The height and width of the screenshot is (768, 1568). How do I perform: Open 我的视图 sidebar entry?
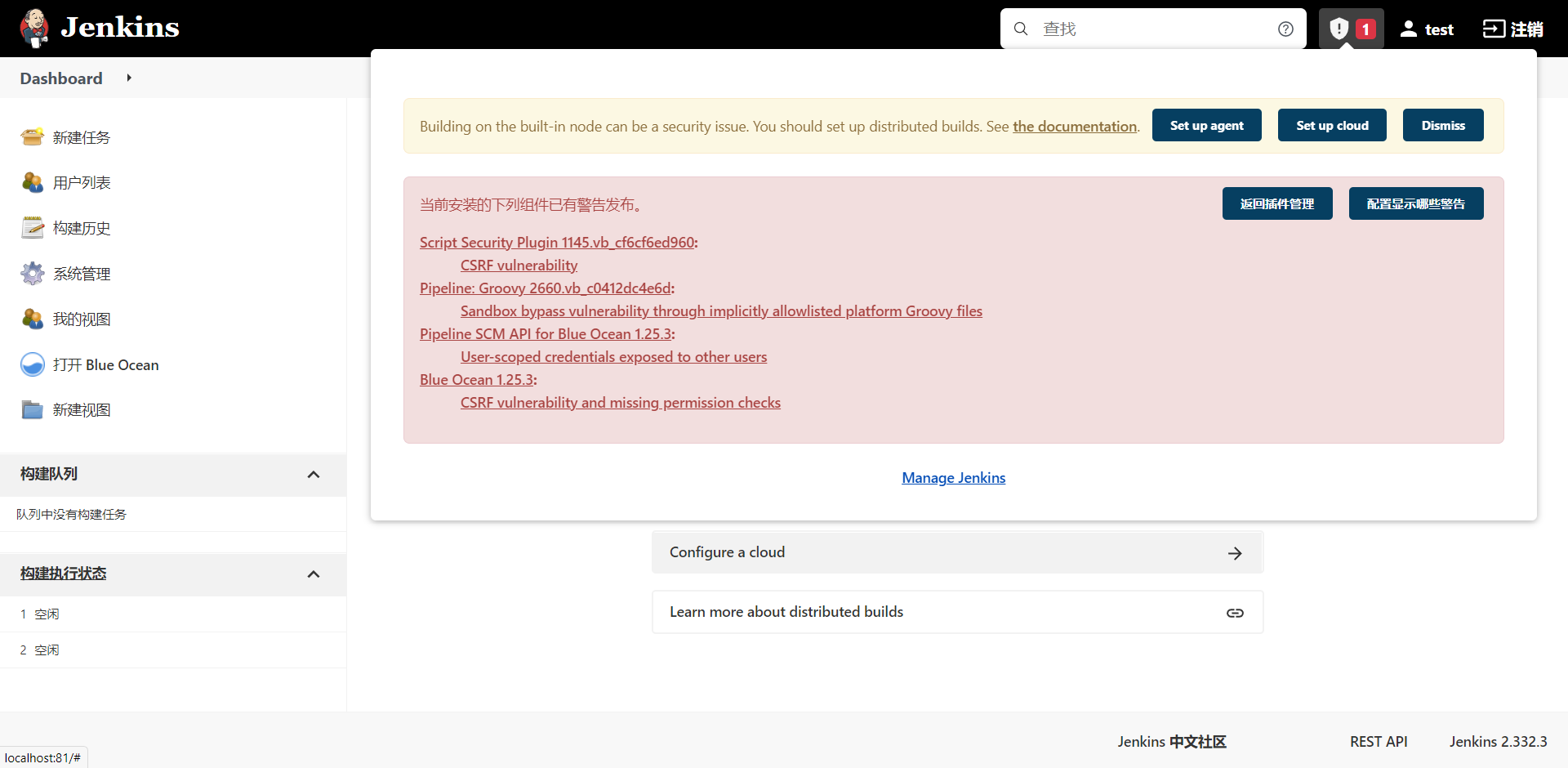(x=82, y=319)
